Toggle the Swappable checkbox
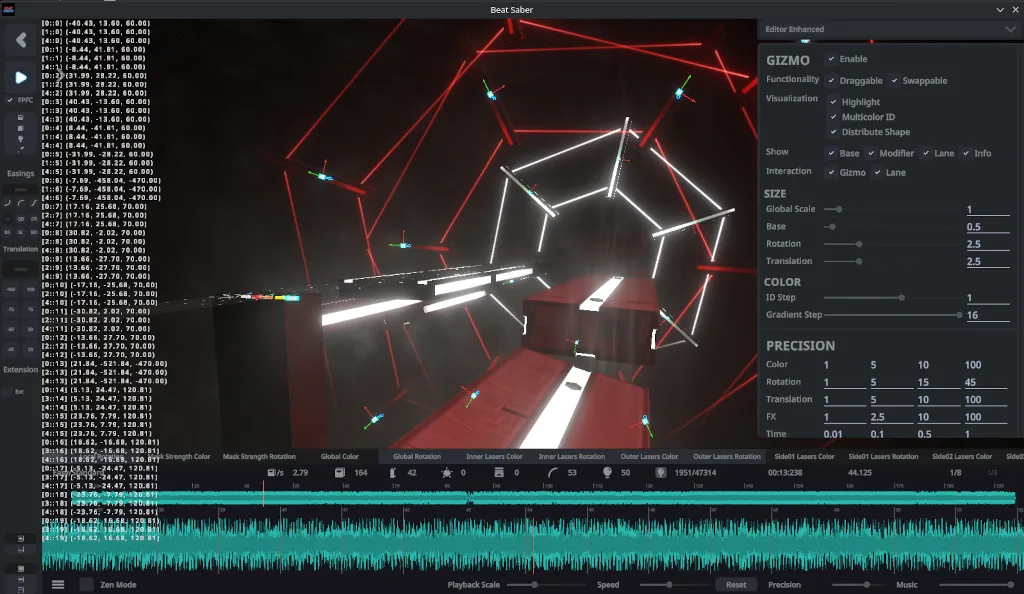Viewport: 1024px width, 594px height. tap(894, 80)
